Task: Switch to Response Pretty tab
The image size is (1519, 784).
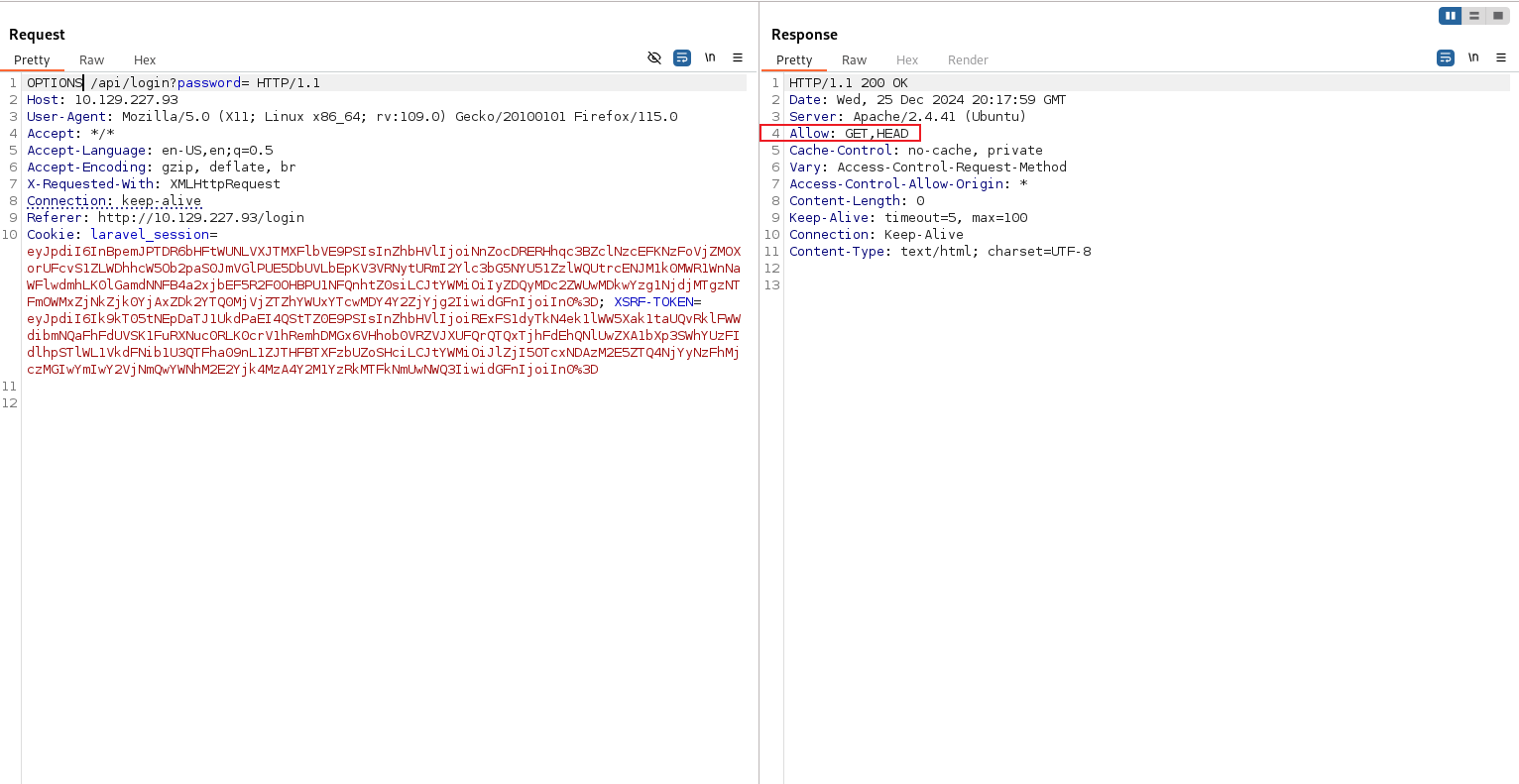Action: tap(794, 60)
